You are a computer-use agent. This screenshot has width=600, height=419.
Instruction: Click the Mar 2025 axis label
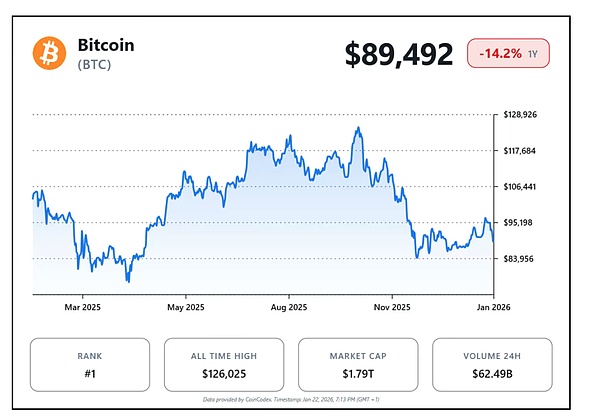pyautogui.click(x=83, y=307)
